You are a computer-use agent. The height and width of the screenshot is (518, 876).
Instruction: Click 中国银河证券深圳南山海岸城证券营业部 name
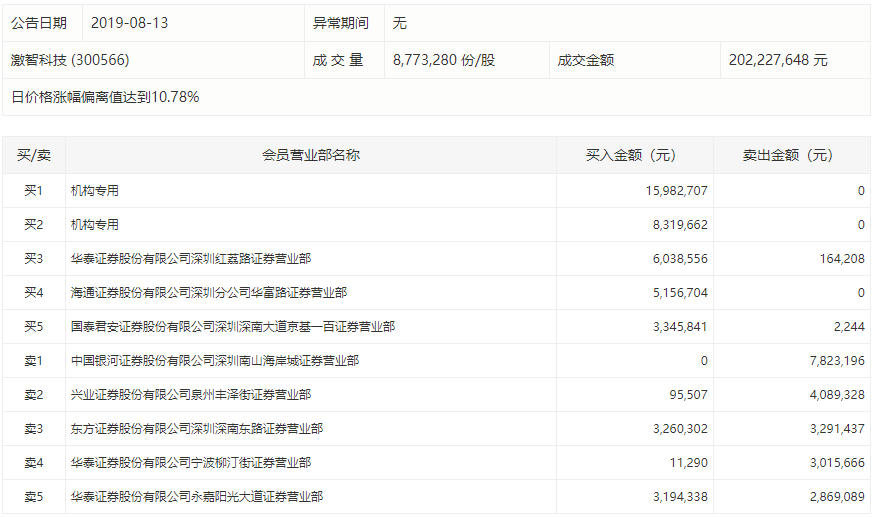(215, 360)
